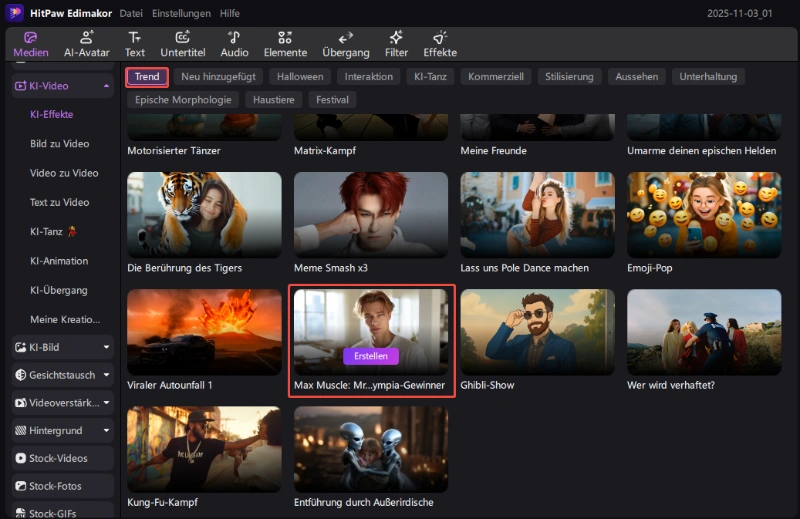Open Stock-Videos in the sidebar
Viewport: 800px width, 519px height.
click(58, 458)
